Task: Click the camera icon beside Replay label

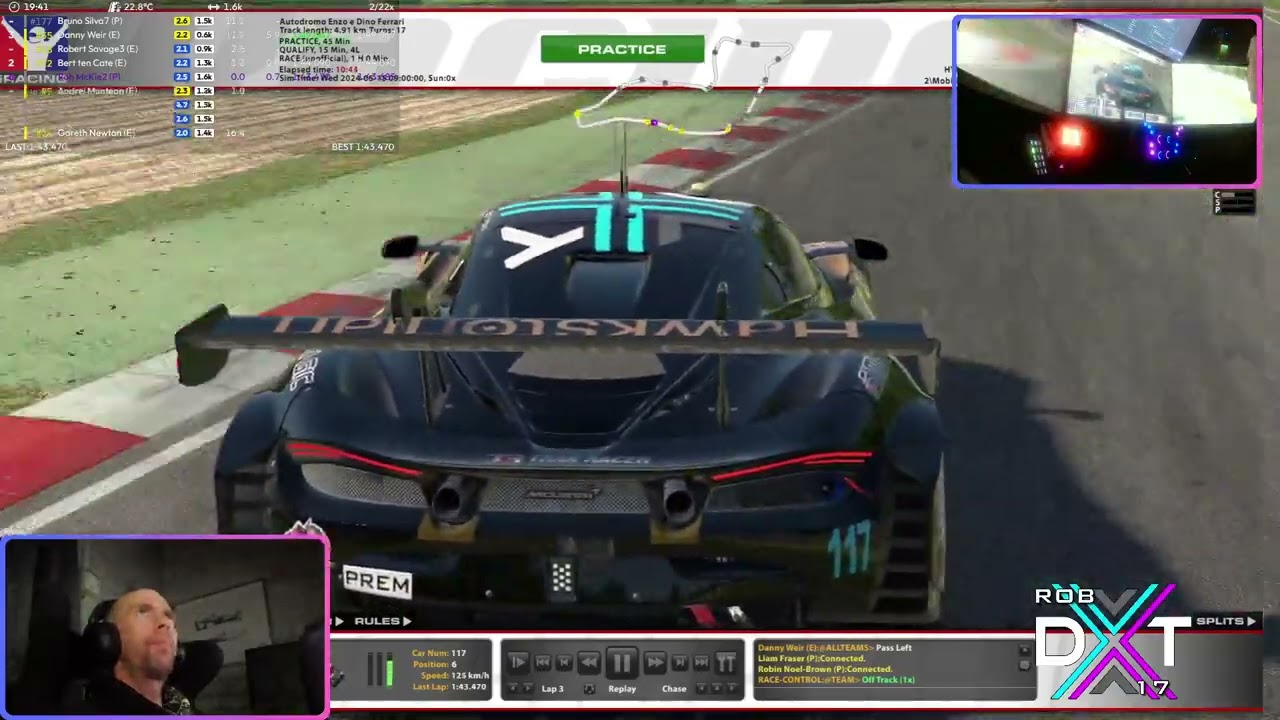Action: coord(589,689)
